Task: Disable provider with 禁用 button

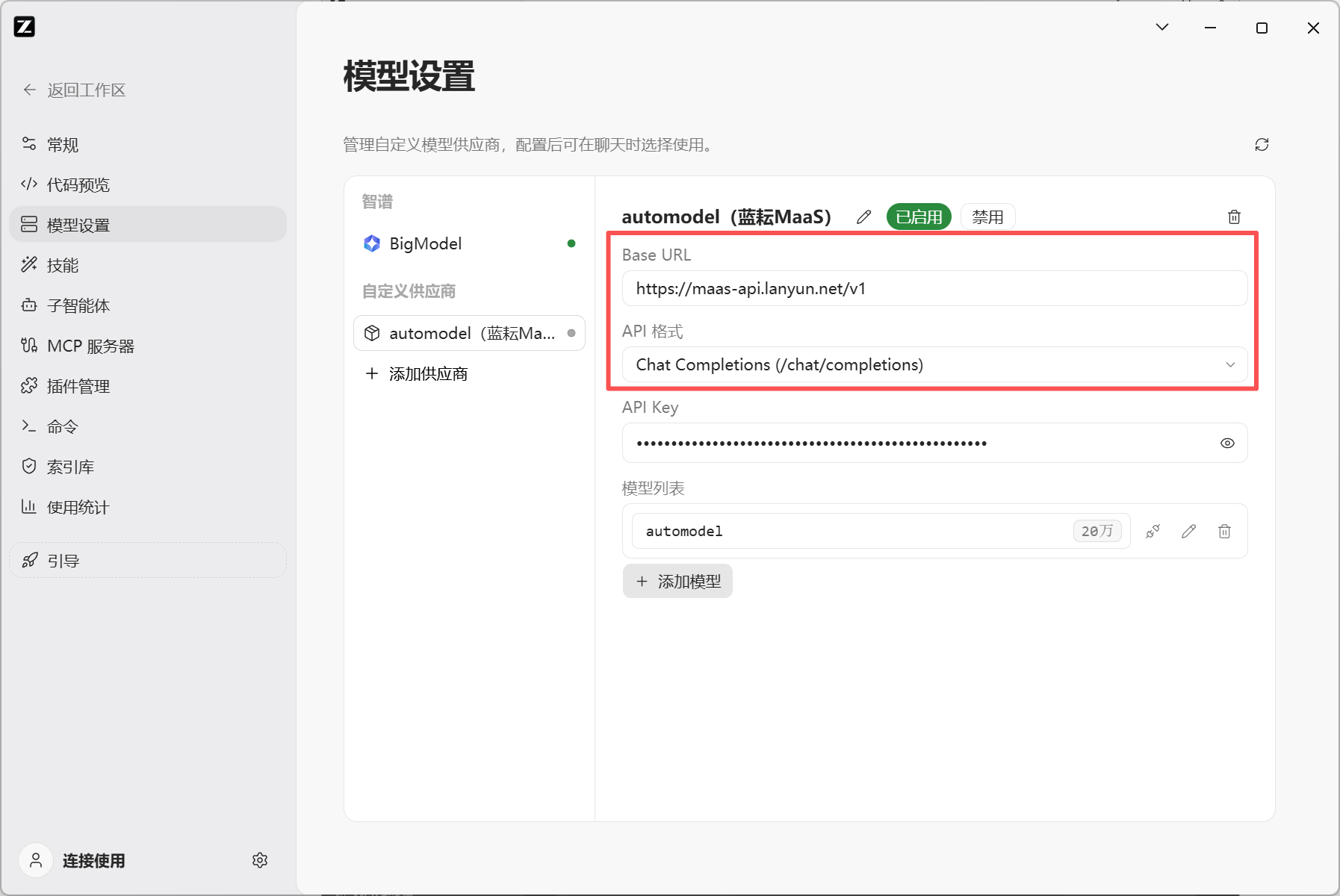Action: point(987,217)
